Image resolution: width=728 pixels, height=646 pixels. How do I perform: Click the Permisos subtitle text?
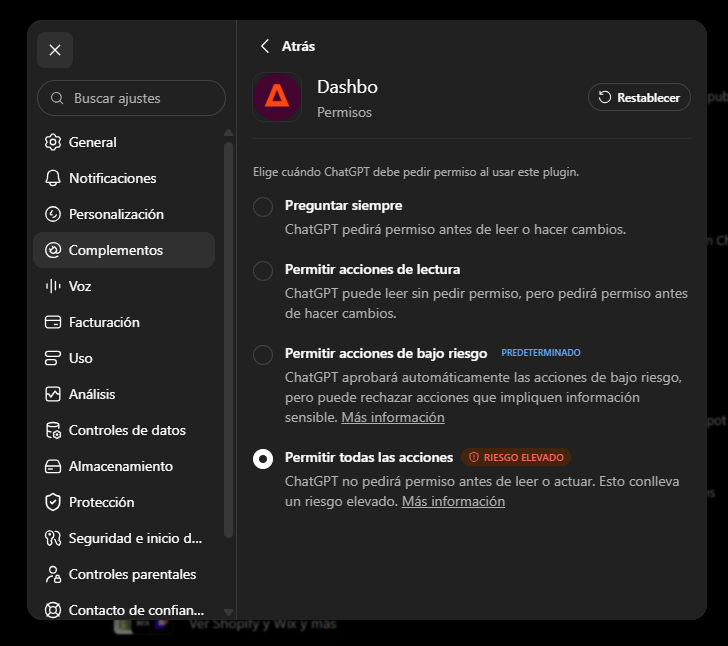point(344,112)
